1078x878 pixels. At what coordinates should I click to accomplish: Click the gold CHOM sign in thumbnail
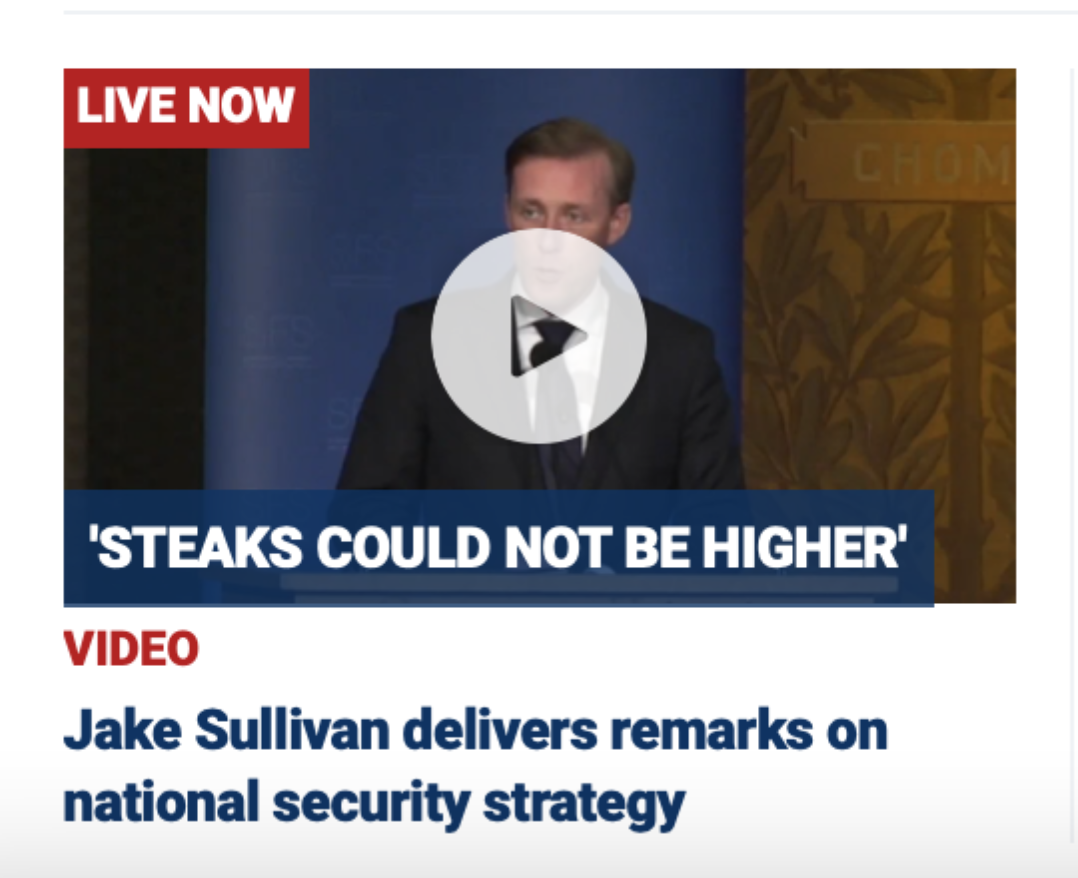(911, 163)
